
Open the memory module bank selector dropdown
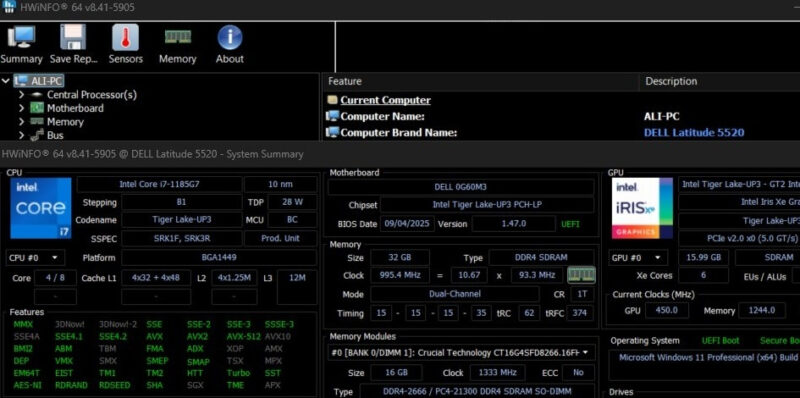point(462,353)
